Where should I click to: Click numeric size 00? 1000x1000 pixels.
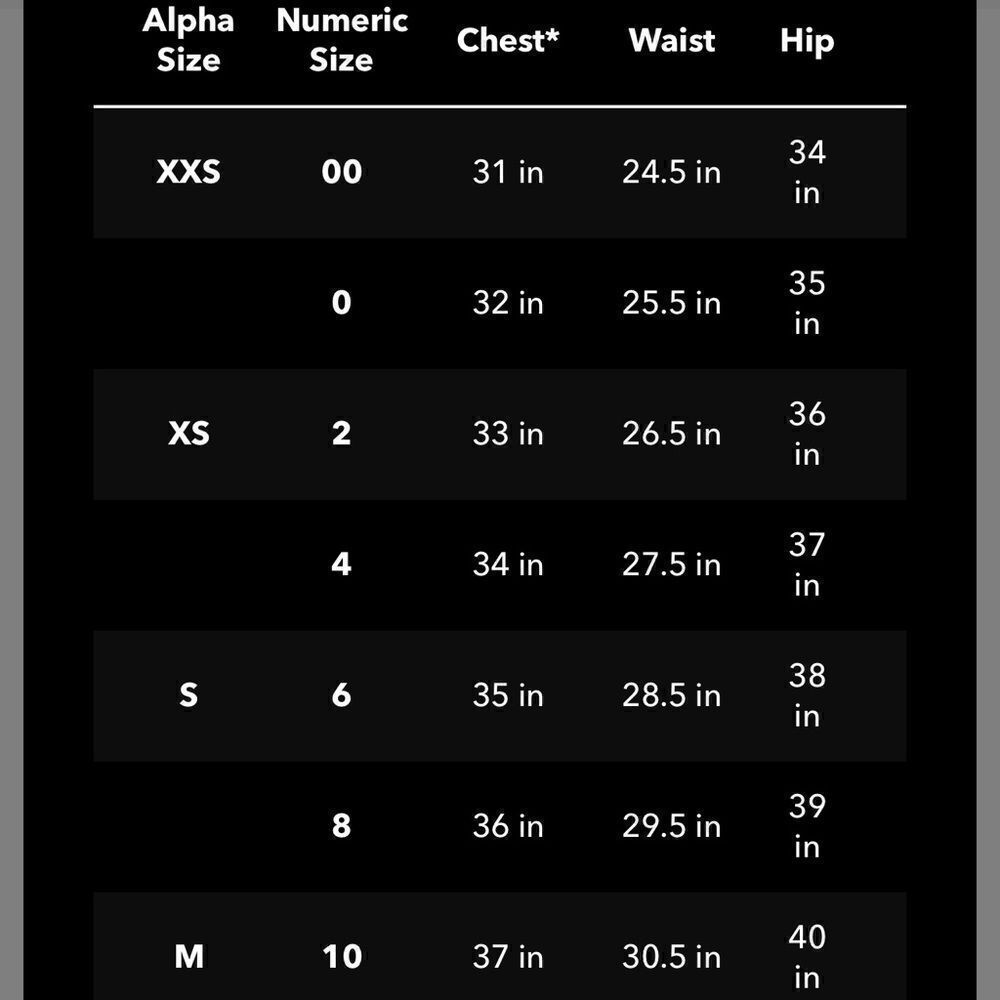coord(342,172)
